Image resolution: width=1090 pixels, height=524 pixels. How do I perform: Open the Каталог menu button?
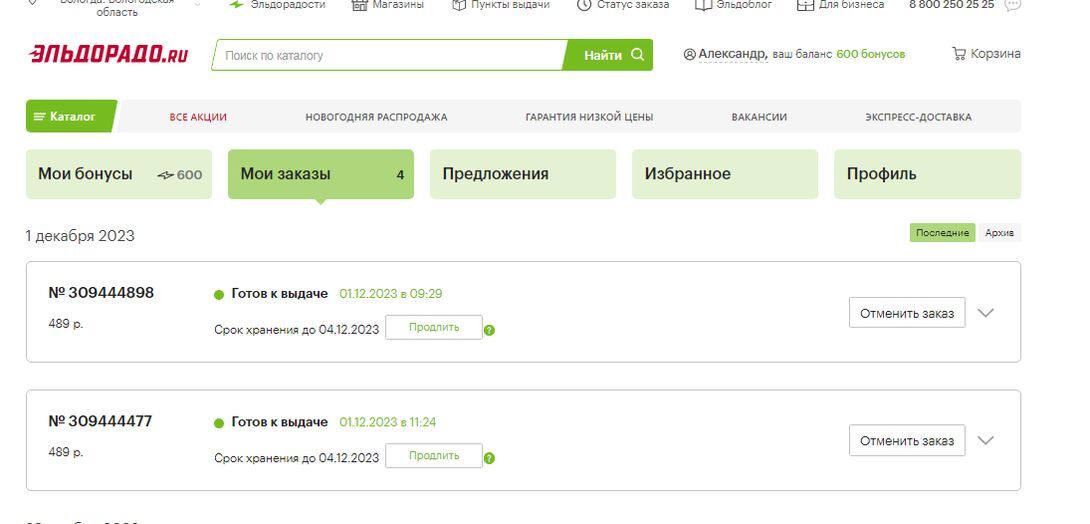coord(70,116)
